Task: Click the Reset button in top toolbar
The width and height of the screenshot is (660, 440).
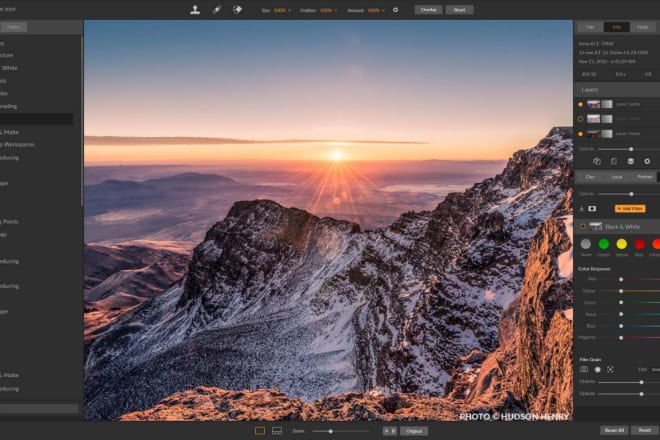Action: click(x=459, y=10)
